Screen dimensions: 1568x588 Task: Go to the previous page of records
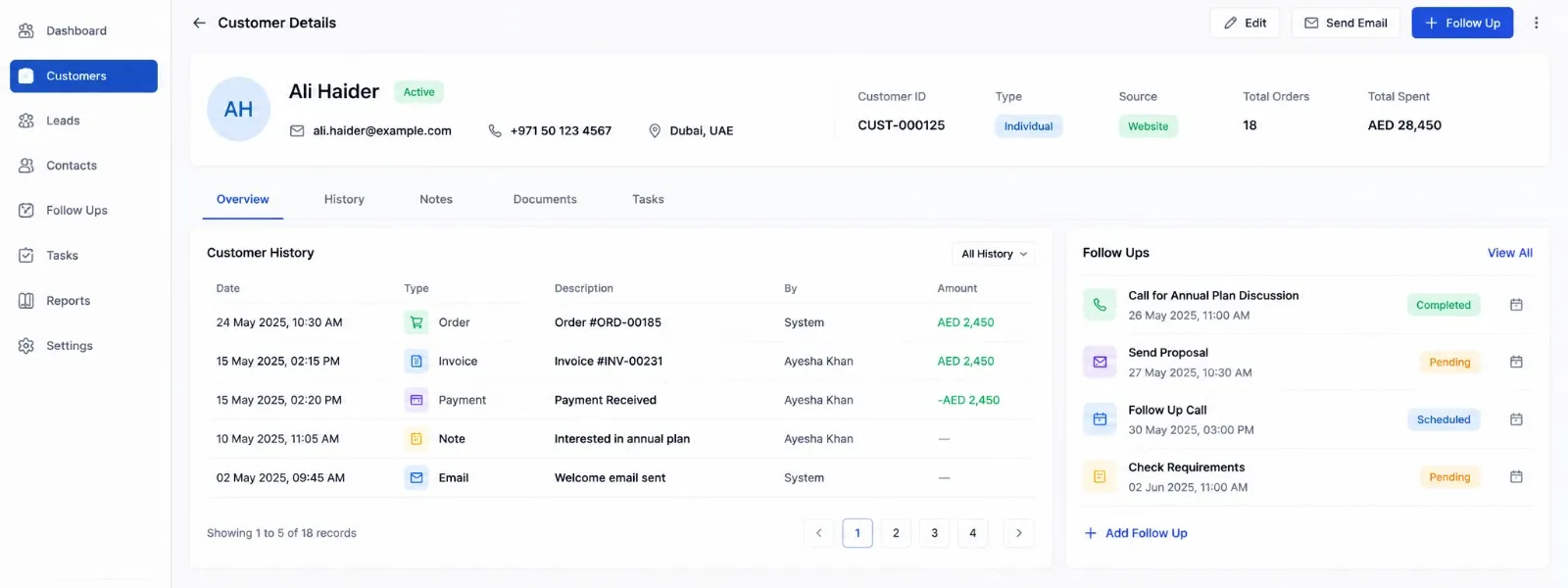point(819,533)
